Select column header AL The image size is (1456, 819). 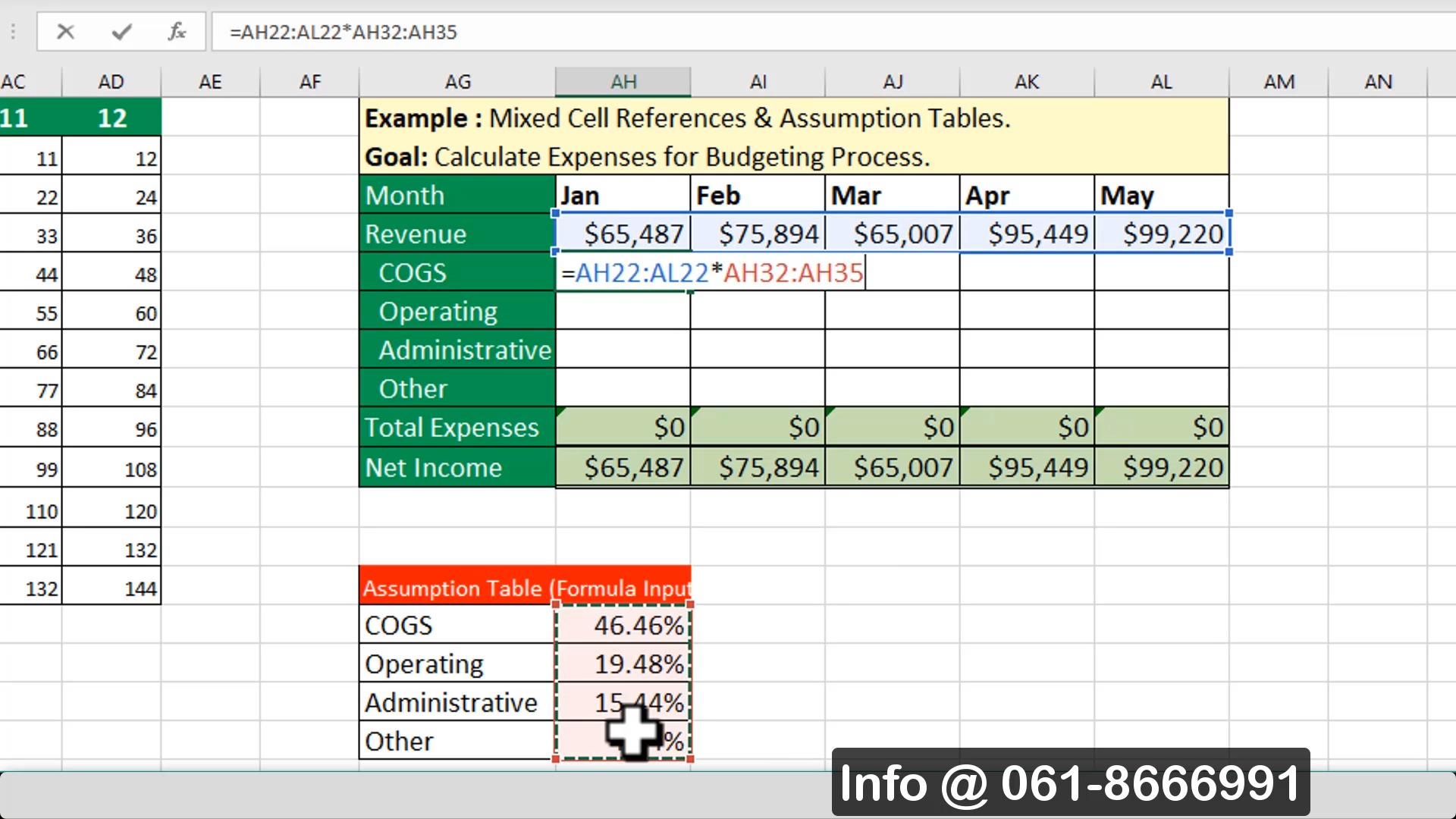click(1161, 82)
